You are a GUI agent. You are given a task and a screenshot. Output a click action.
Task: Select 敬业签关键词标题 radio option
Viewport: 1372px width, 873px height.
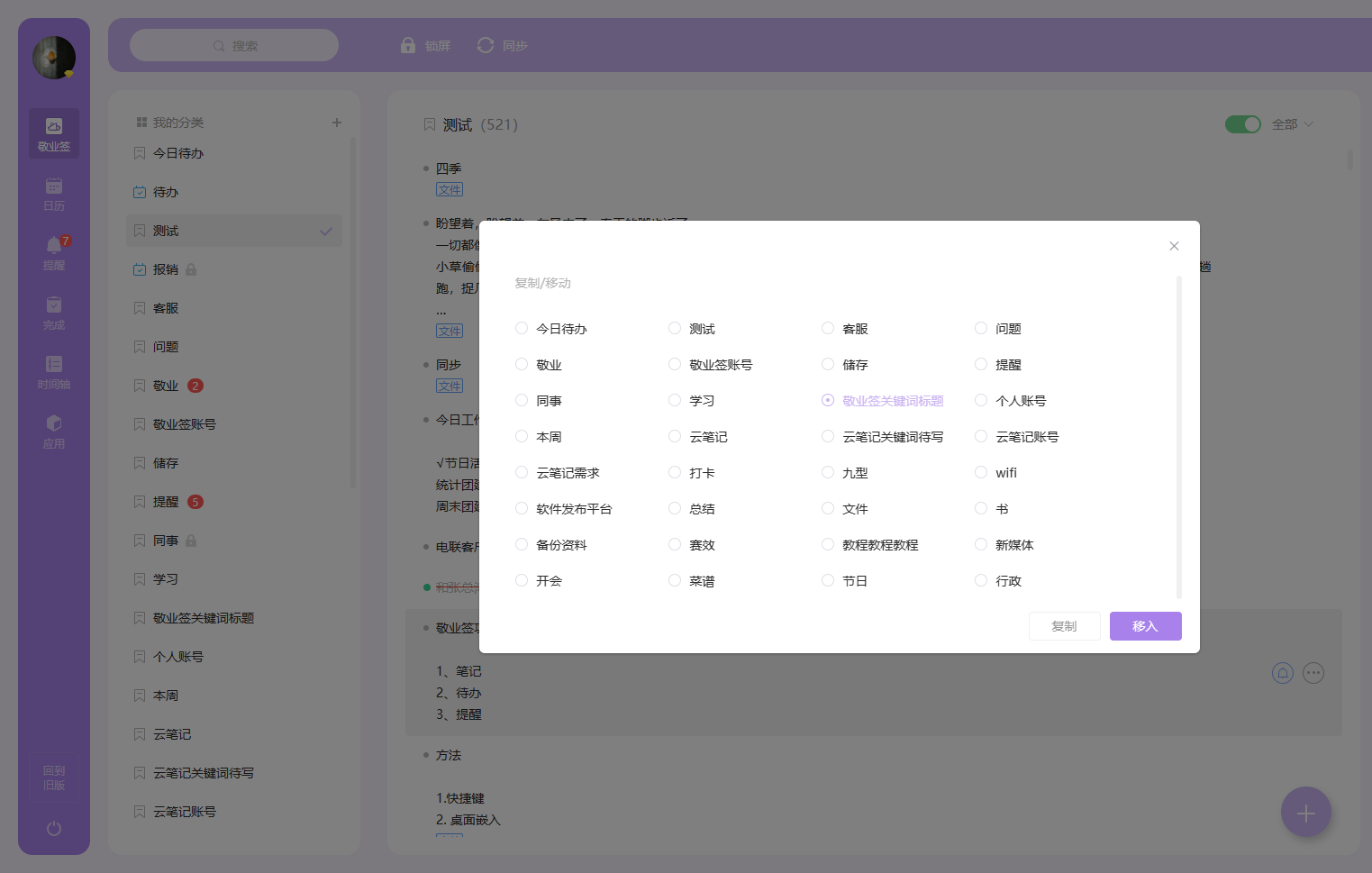[828, 400]
